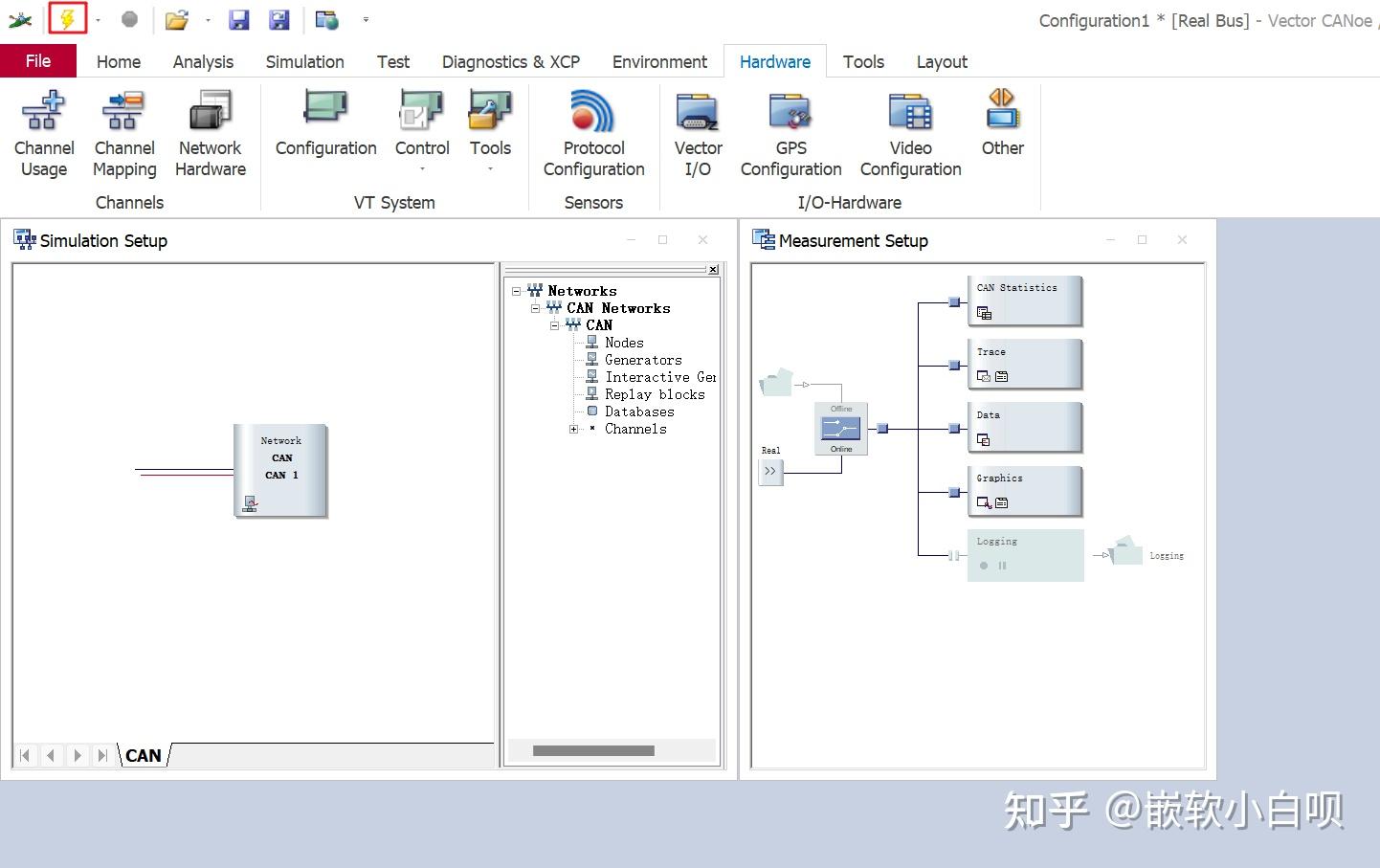Toggle the connection node before Trace block

(x=954, y=366)
